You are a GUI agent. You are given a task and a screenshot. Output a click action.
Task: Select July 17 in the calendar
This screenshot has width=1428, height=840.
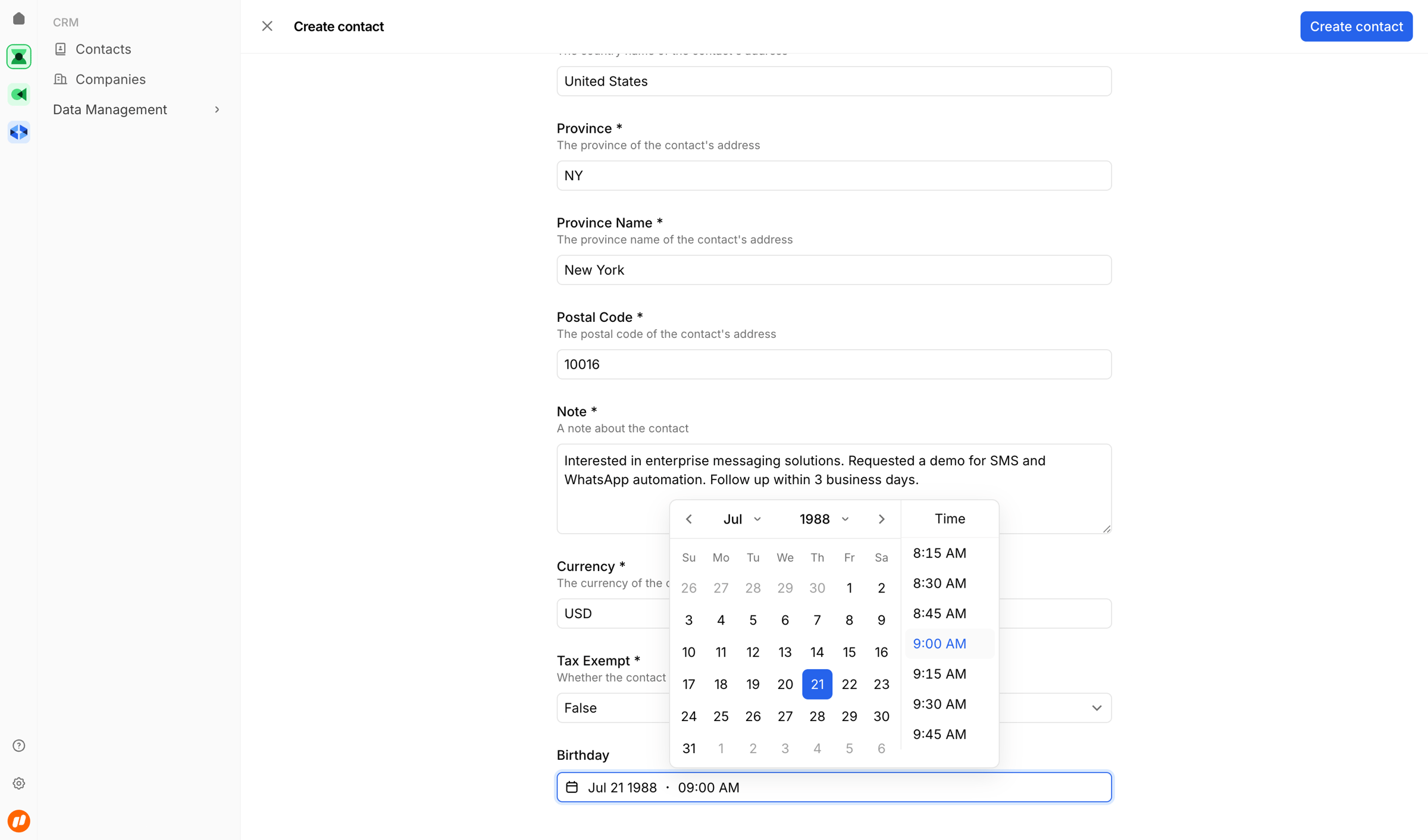pyautogui.click(x=689, y=684)
